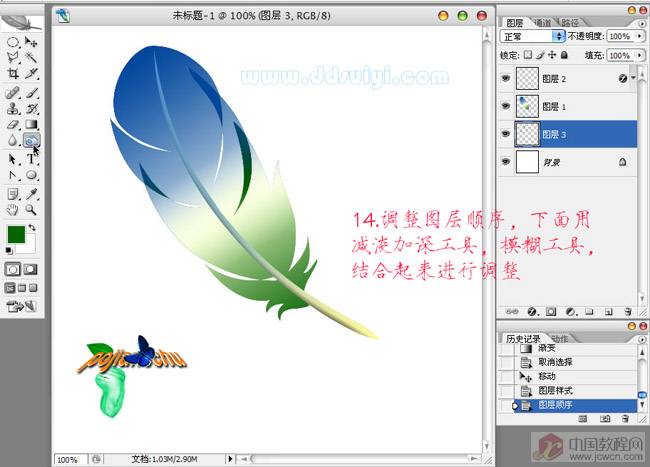Select the Pen/Convert Point tool
This screenshot has height=467, width=650.
point(13,175)
